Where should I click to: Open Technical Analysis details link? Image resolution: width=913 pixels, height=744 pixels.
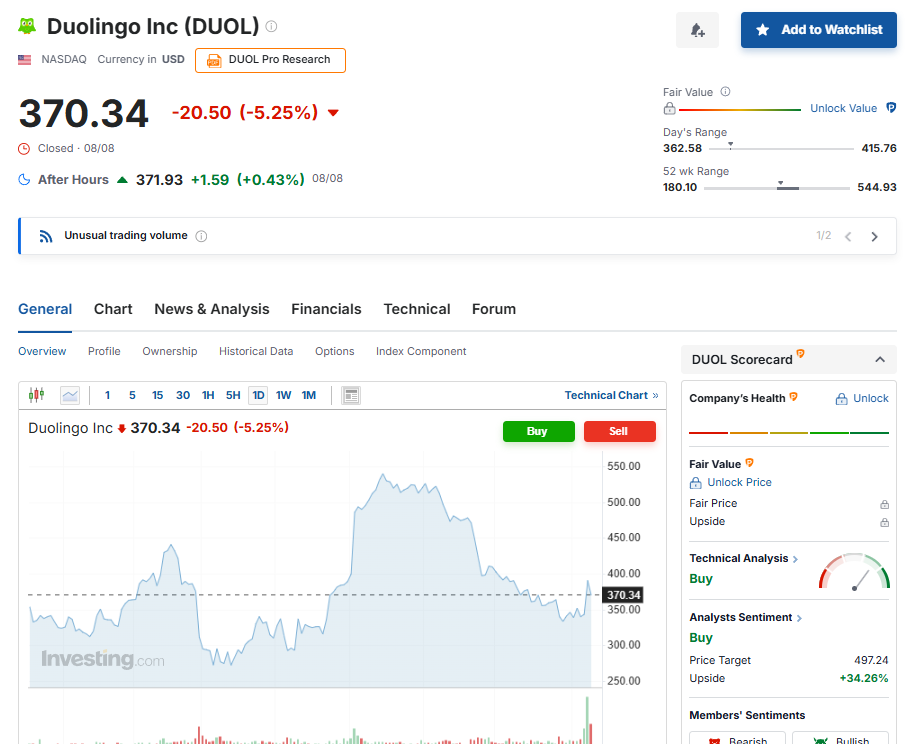pos(744,558)
